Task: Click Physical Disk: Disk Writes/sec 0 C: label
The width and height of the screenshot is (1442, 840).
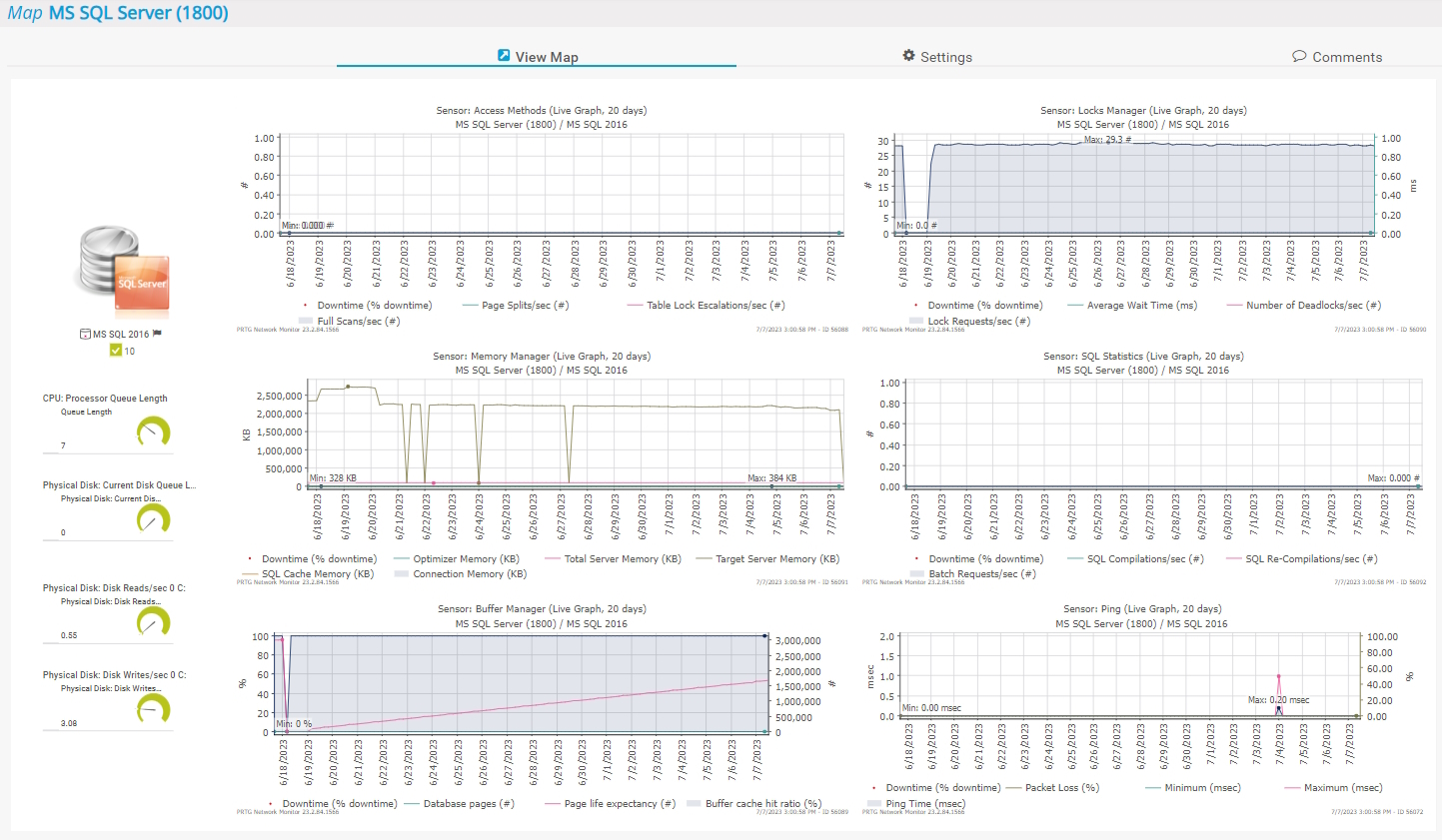Action: pyautogui.click(x=114, y=675)
